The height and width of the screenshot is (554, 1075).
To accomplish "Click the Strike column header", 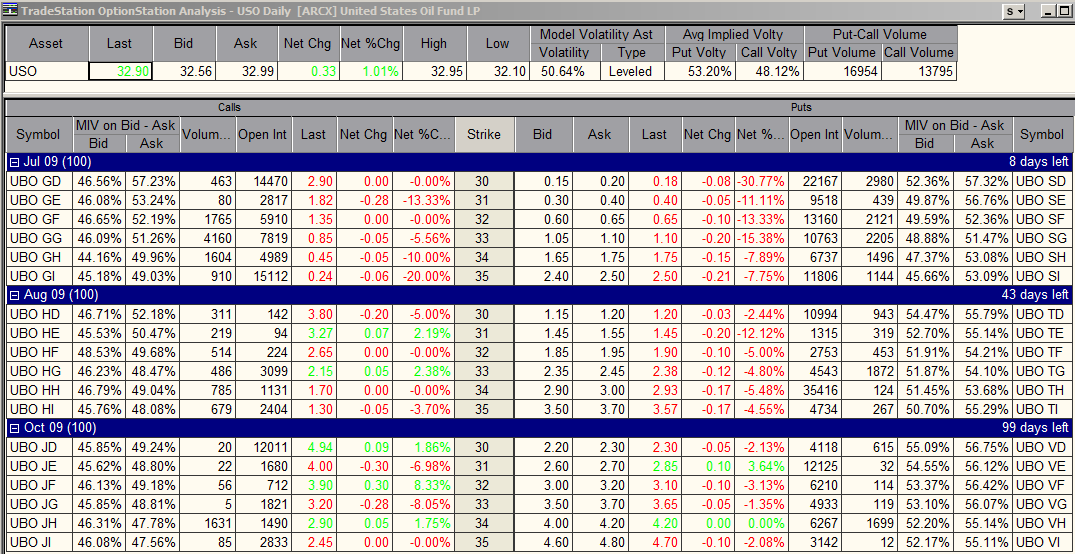I will pyautogui.click(x=484, y=134).
